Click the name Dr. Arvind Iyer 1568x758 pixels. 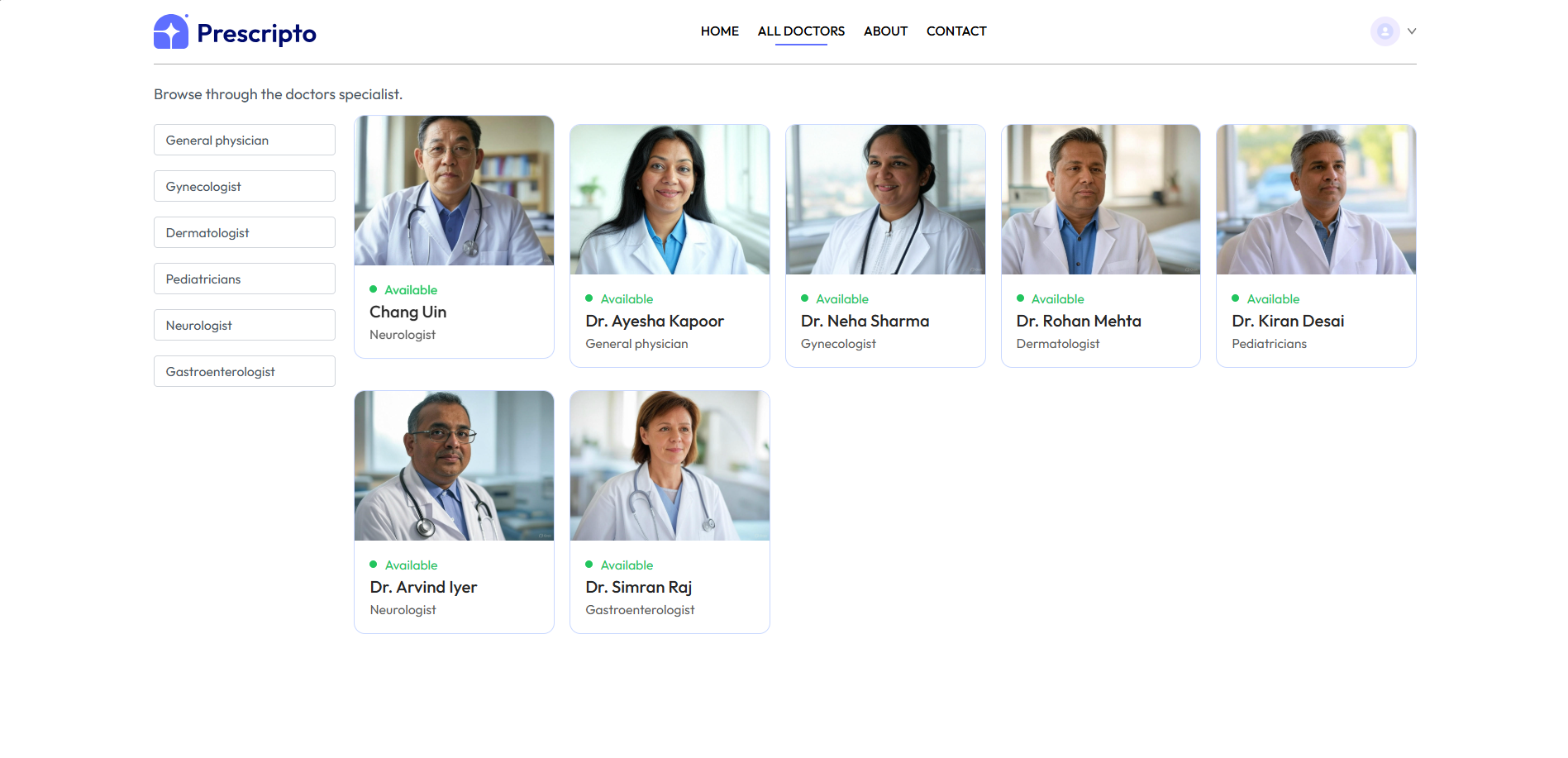[x=423, y=587]
